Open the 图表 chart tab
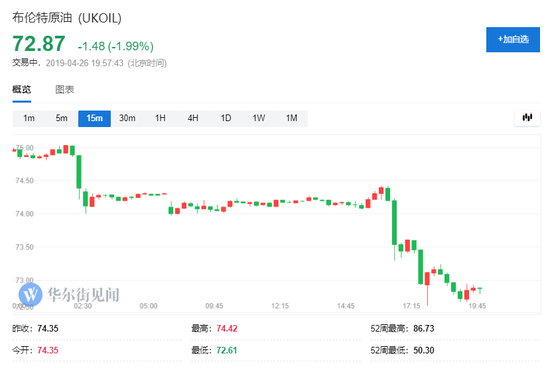The width and height of the screenshot is (550, 368). 65,89
